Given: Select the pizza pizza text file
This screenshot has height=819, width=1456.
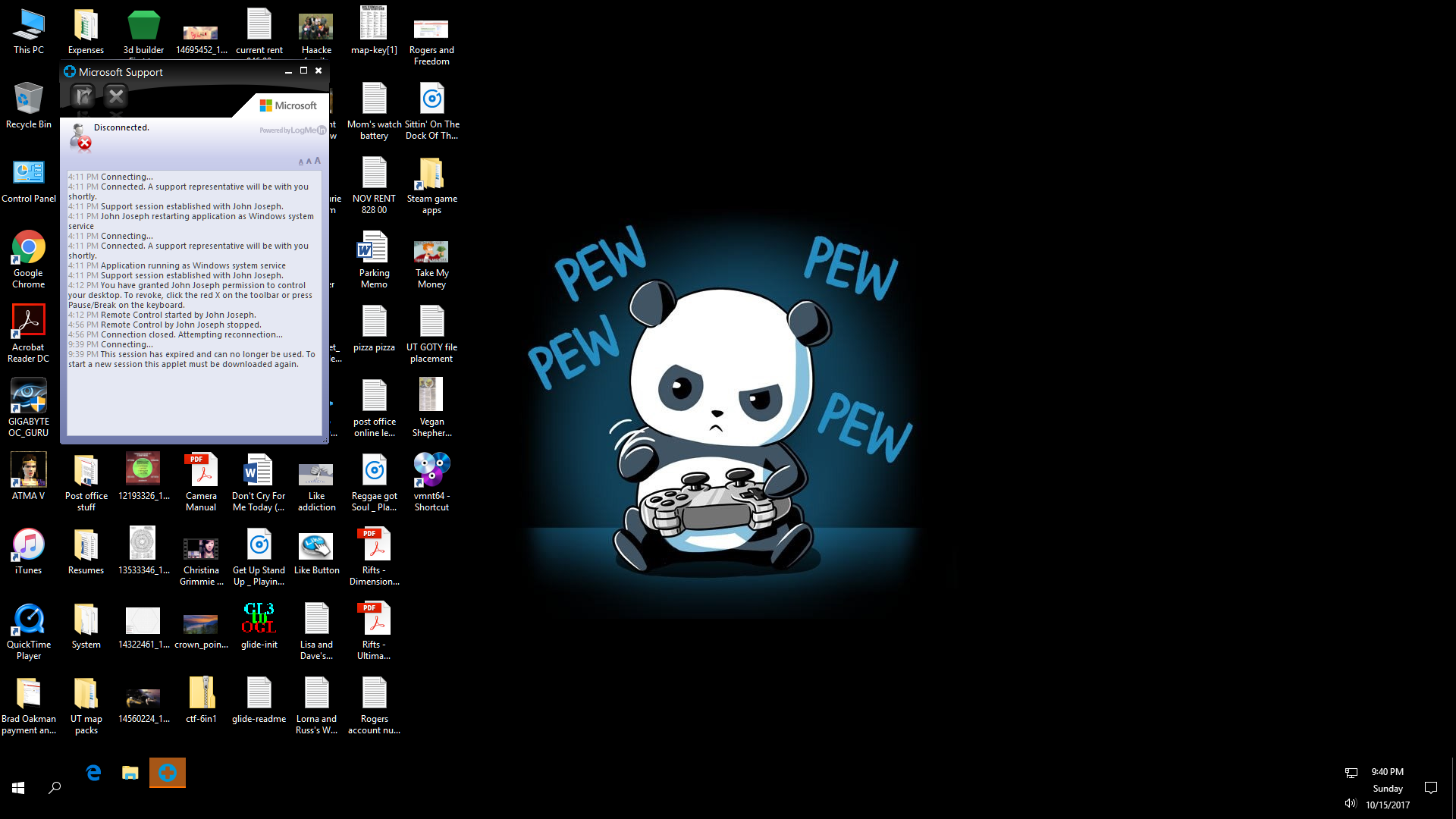Looking at the screenshot, I should 374,328.
